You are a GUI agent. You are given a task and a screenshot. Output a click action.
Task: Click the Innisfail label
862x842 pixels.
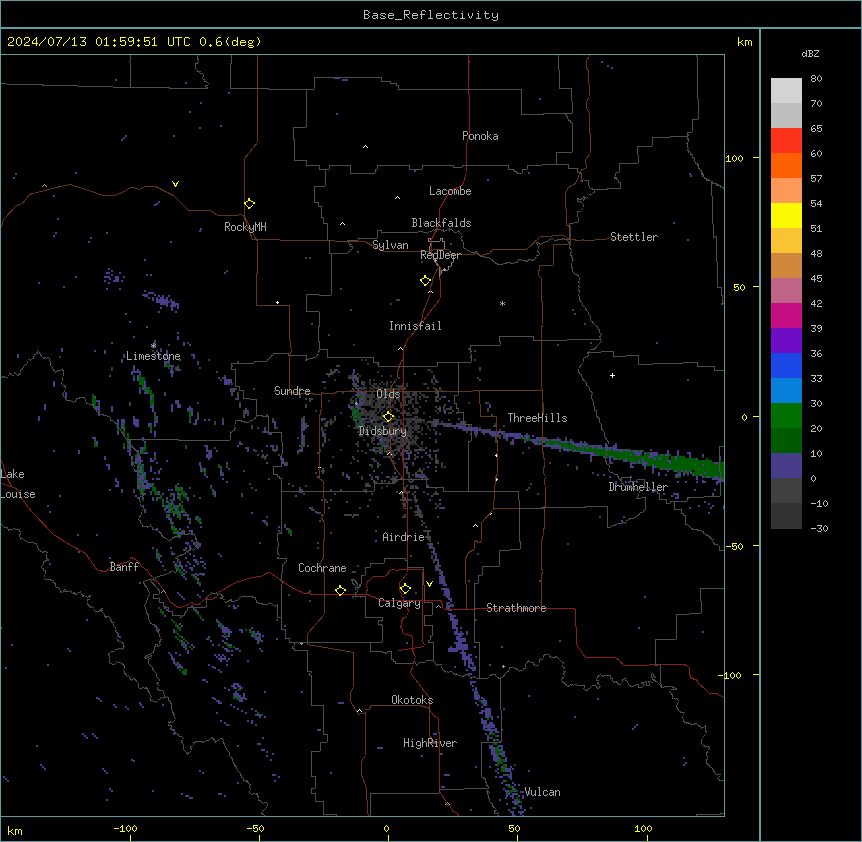[x=415, y=326]
